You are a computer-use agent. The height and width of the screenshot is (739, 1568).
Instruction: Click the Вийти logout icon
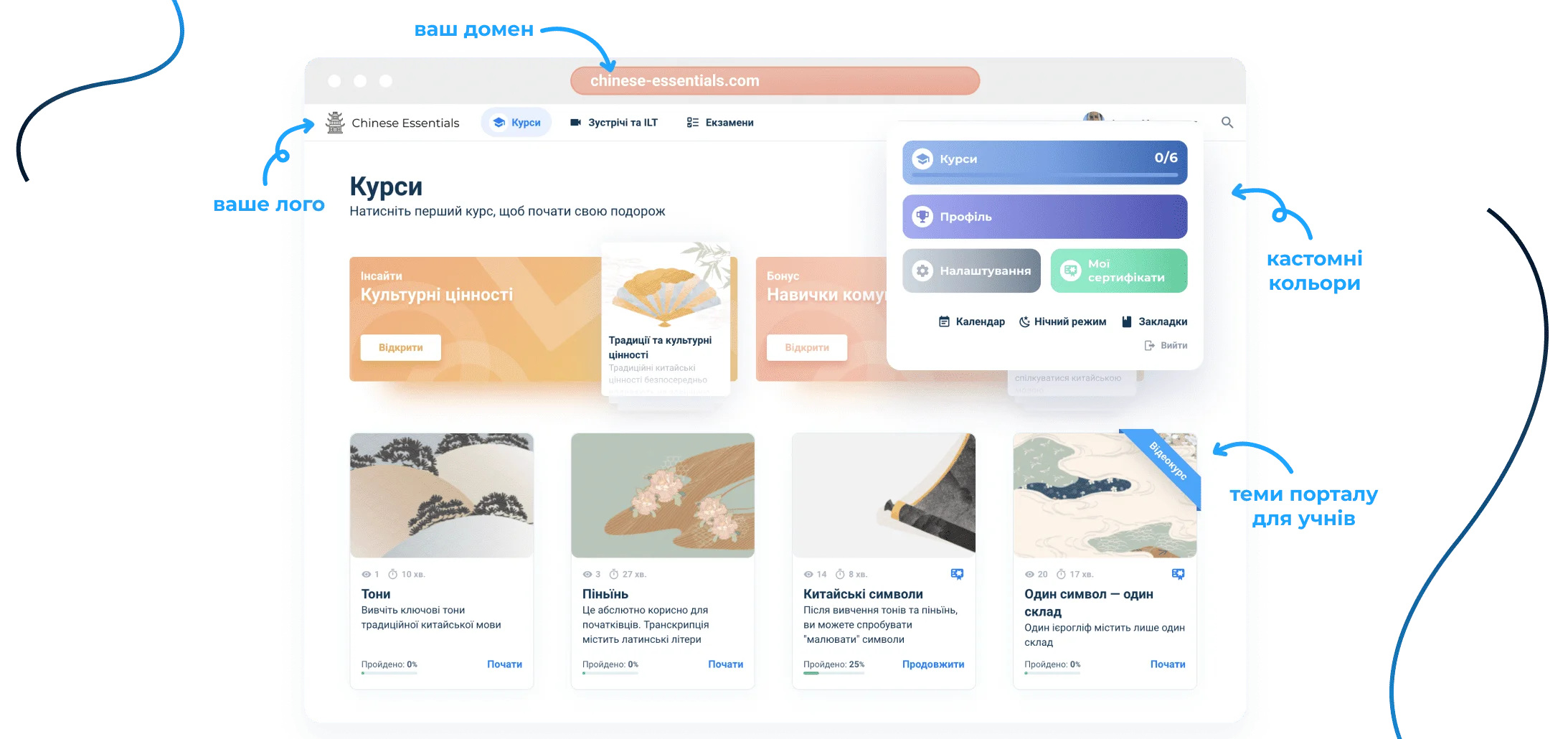[1149, 345]
